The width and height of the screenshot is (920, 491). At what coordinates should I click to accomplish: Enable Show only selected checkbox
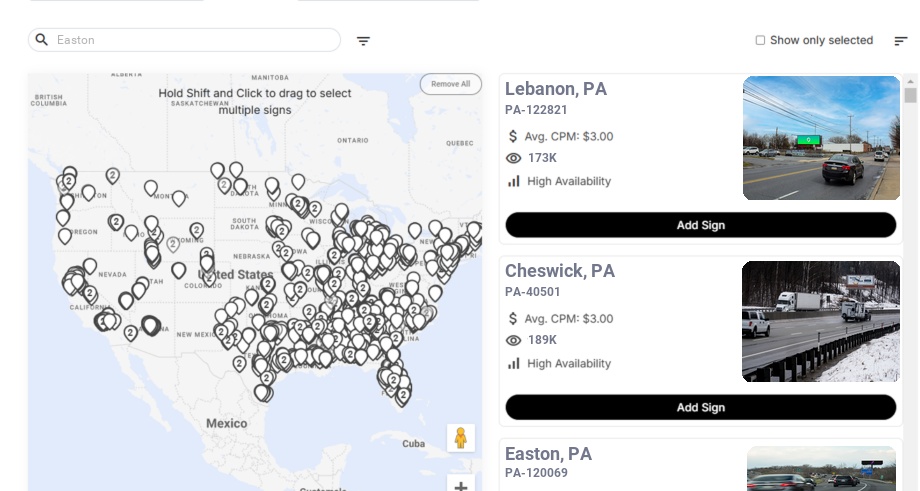760,41
